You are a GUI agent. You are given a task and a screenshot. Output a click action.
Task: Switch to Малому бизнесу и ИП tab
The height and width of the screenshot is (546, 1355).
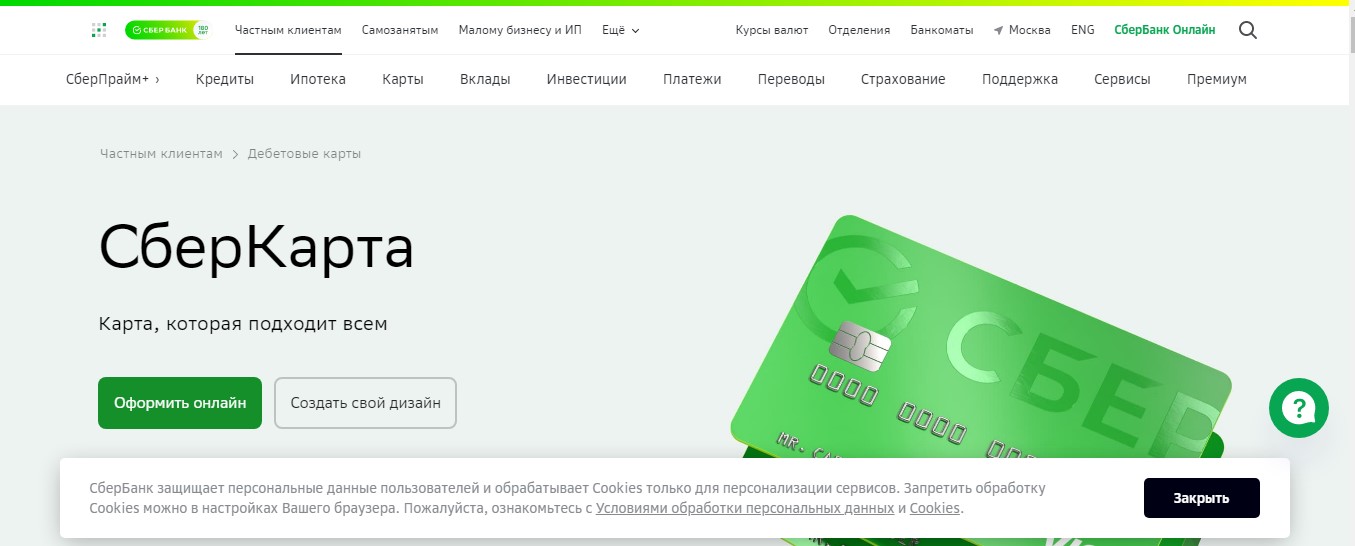coord(520,30)
